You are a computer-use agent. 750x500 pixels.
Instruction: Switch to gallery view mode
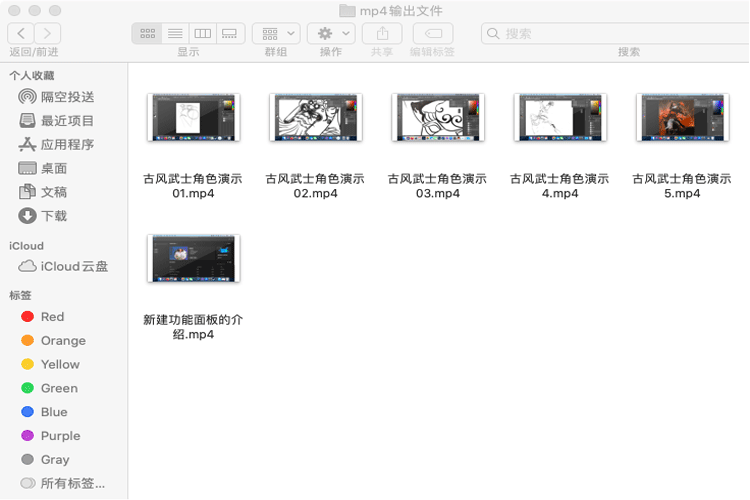[230, 33]
